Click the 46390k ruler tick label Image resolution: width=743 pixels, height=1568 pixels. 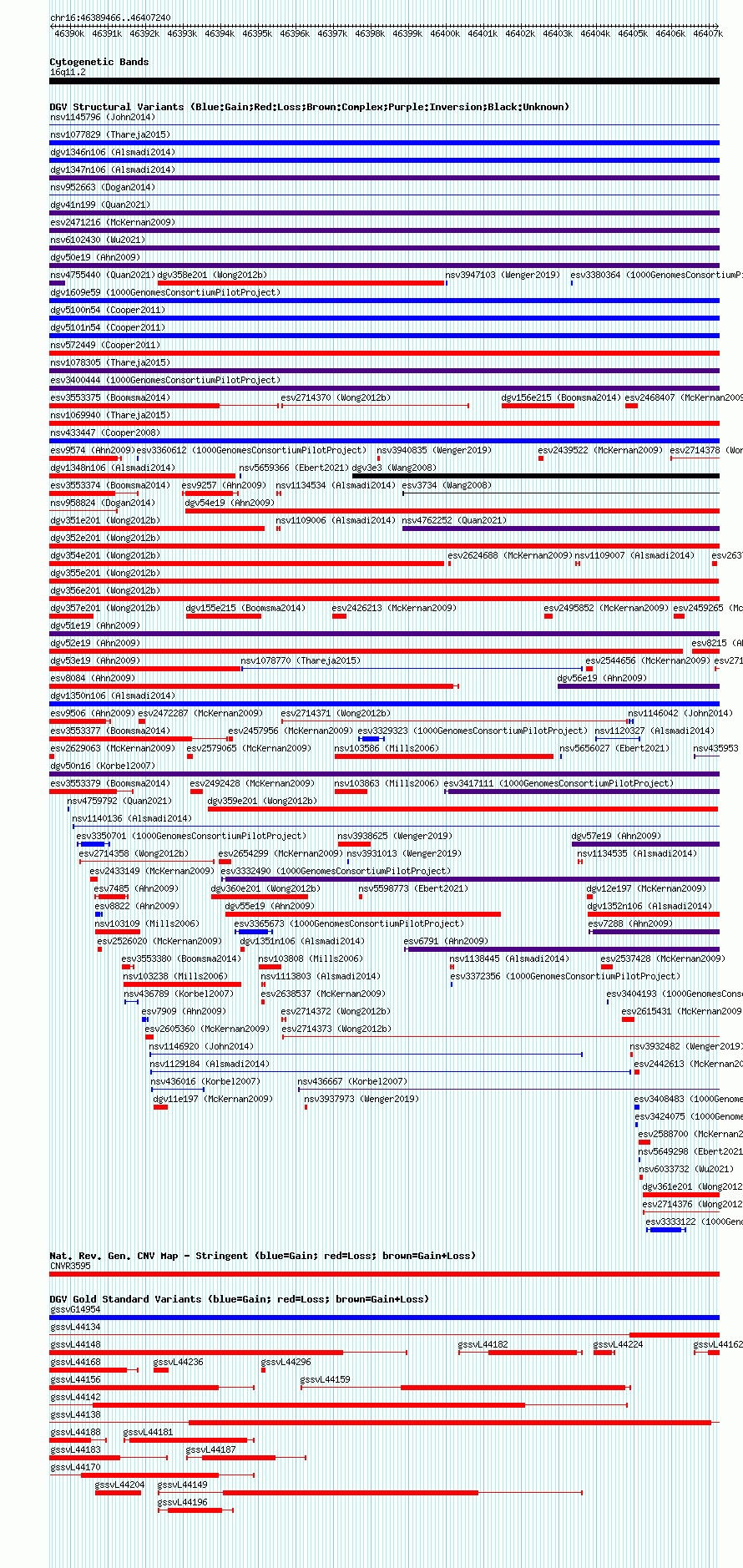point(69,33)
